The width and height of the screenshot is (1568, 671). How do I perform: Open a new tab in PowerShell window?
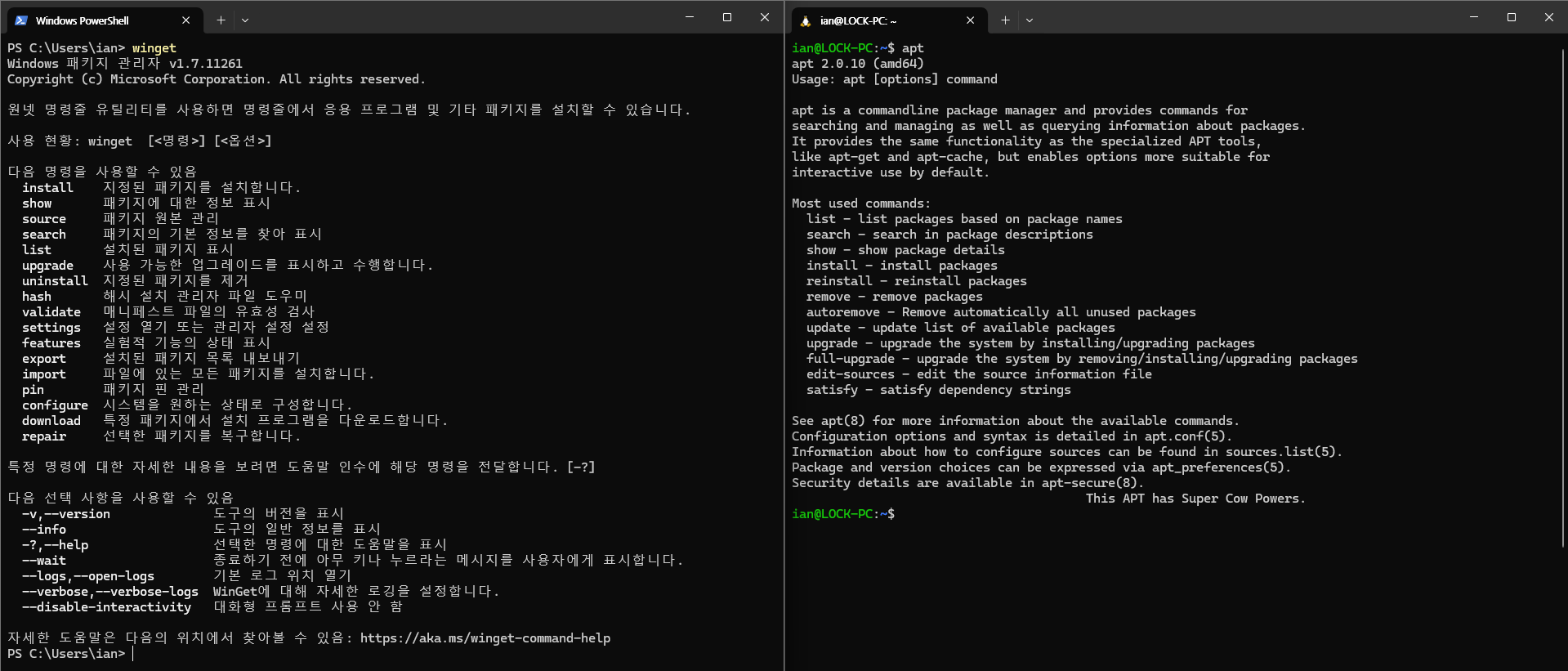pos(221,20)
